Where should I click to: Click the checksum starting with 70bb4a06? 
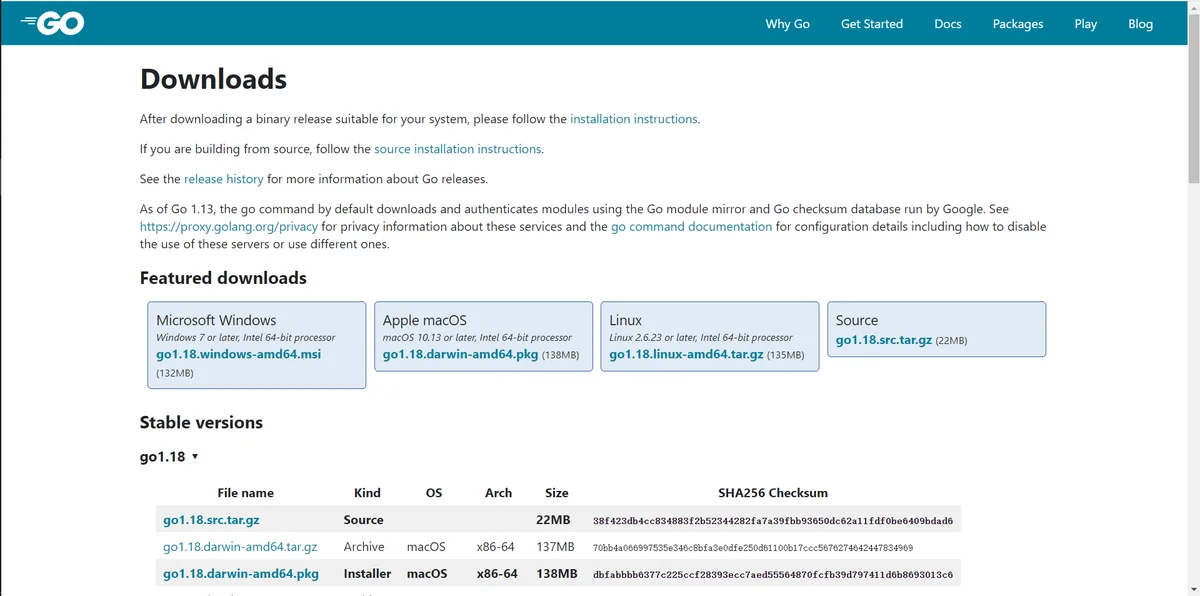tap(753, 548)
